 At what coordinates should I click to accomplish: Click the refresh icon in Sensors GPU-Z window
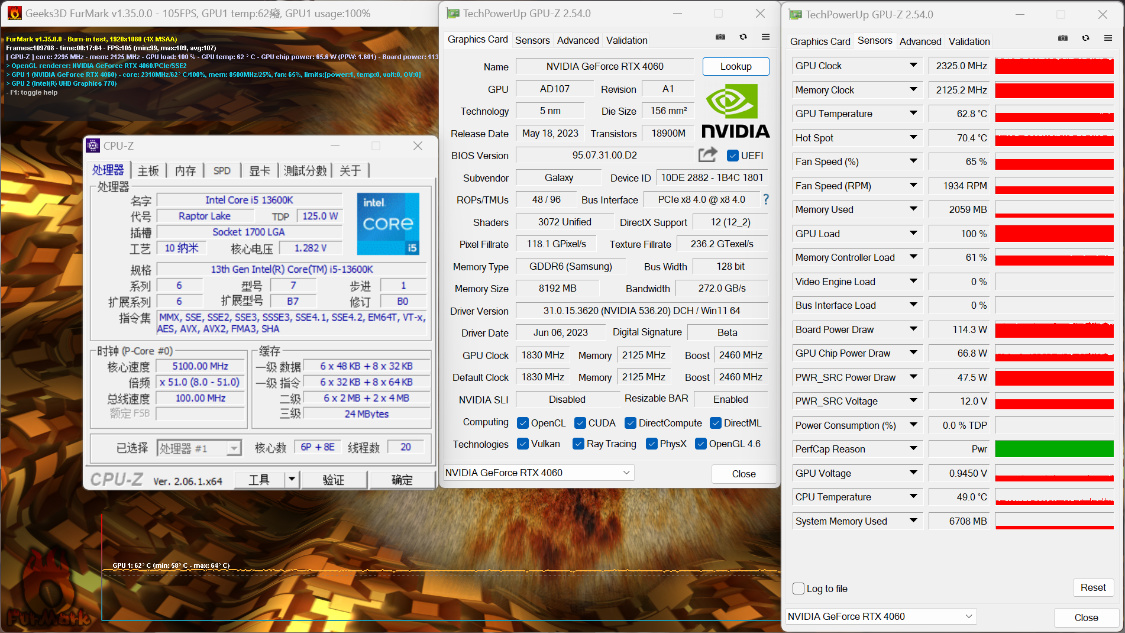pyautogui.click(x=1086, y=38)
